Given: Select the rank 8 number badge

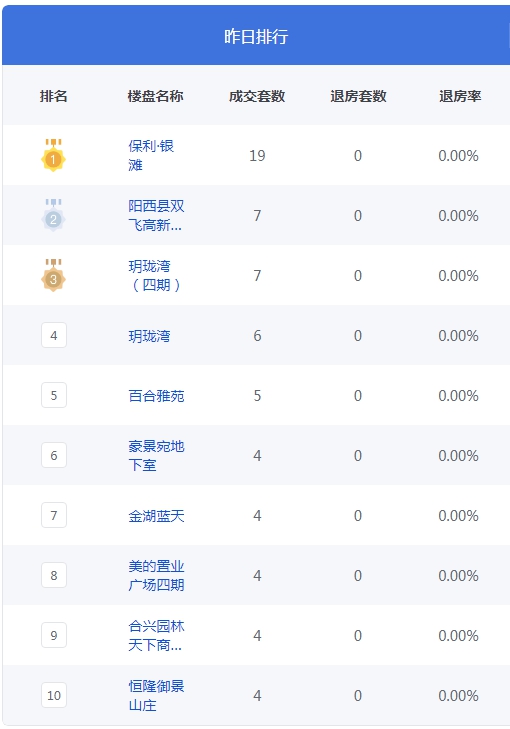Looking at the screenshot, I should pos(54,575).
